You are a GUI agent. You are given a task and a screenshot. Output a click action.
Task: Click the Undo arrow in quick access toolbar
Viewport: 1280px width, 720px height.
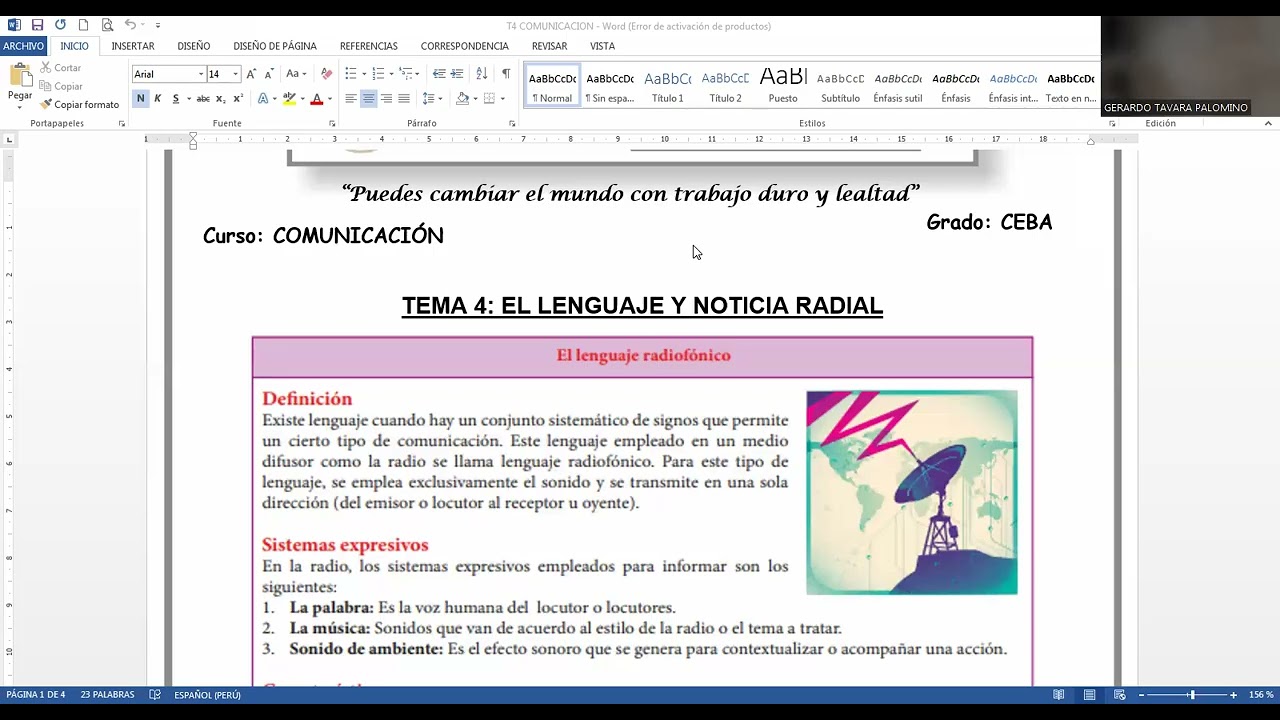coord(130,25)
